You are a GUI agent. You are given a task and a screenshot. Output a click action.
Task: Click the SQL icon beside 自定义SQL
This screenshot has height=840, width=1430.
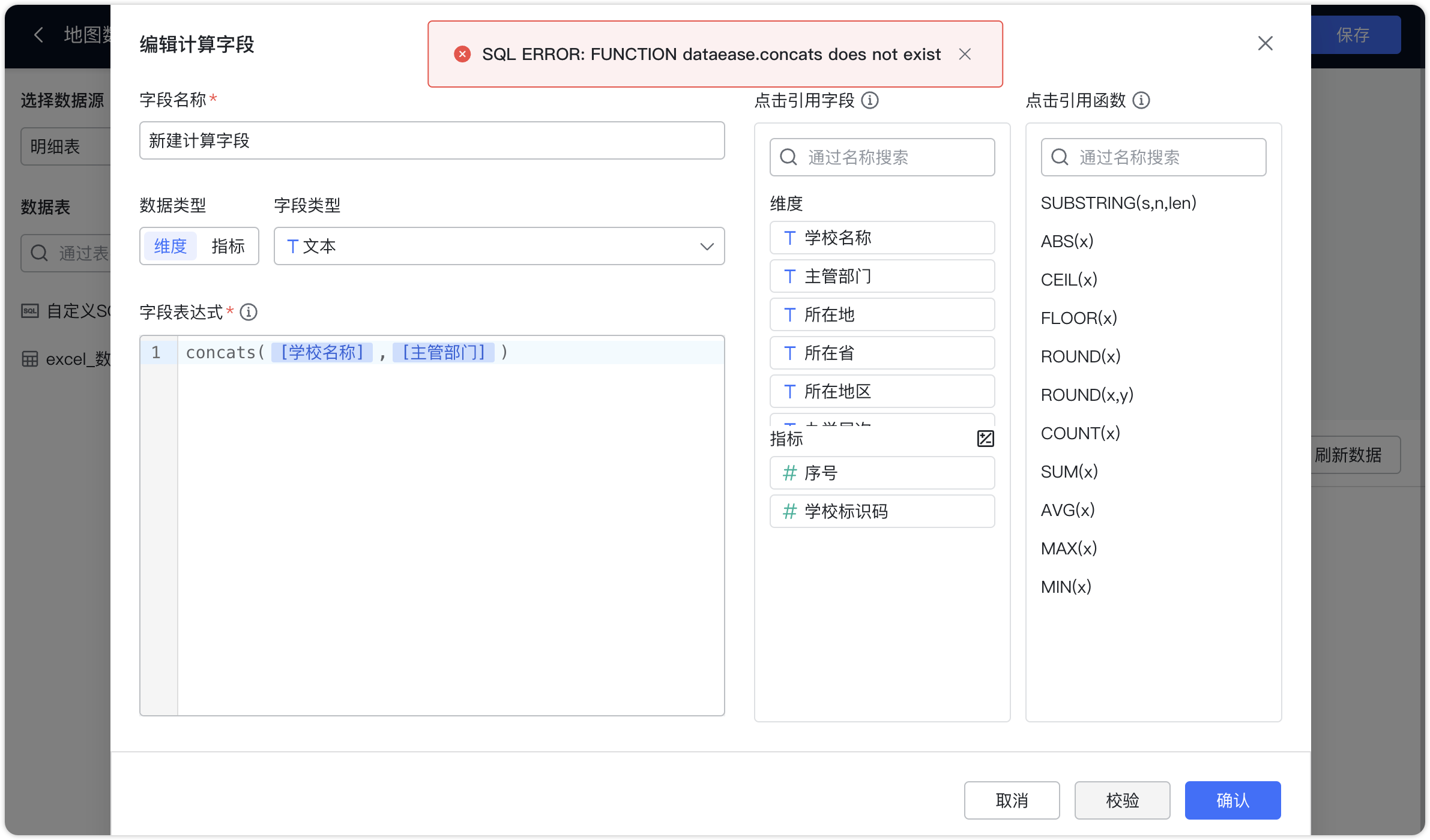[x=30, y=311]
